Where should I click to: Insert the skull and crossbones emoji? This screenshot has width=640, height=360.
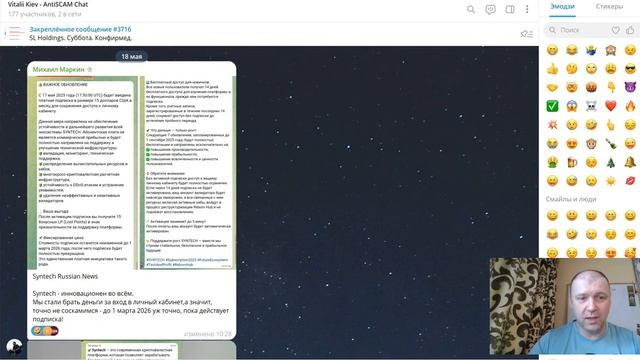[591, 106]
